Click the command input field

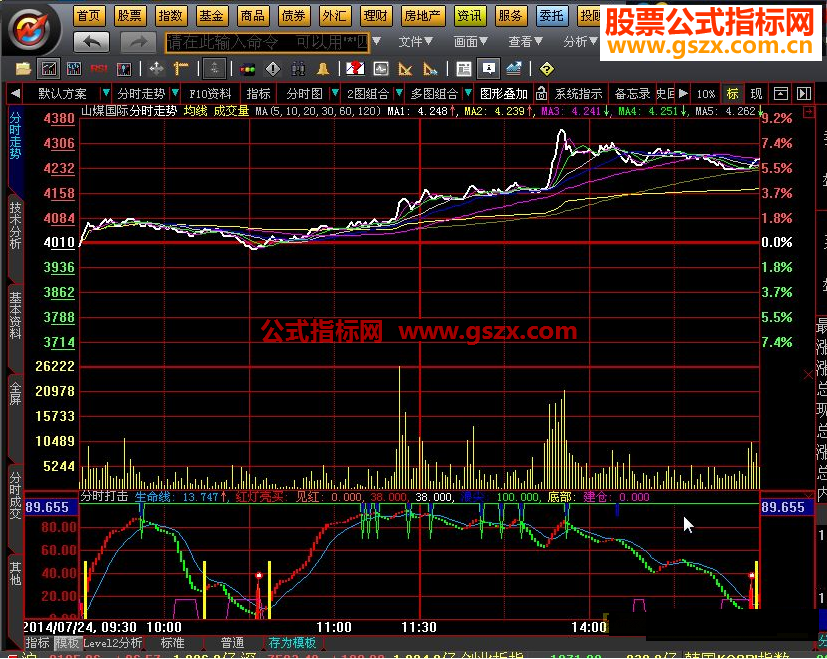267,42
